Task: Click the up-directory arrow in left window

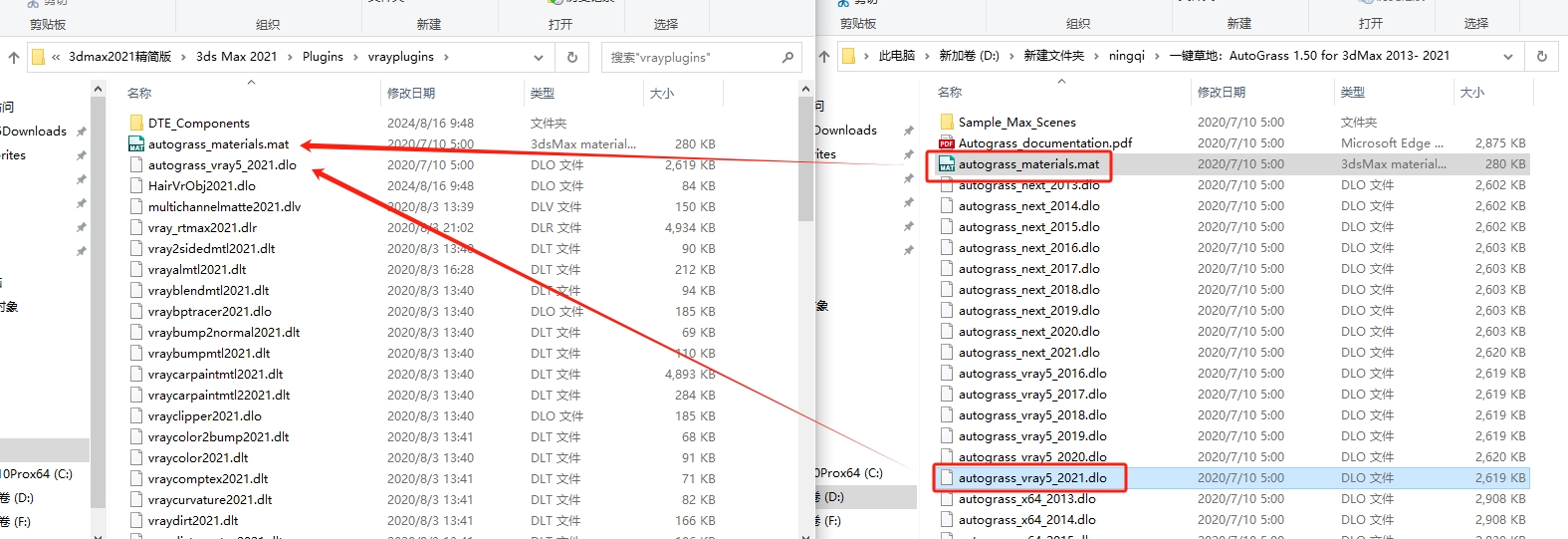Action: tap(13, 58)
